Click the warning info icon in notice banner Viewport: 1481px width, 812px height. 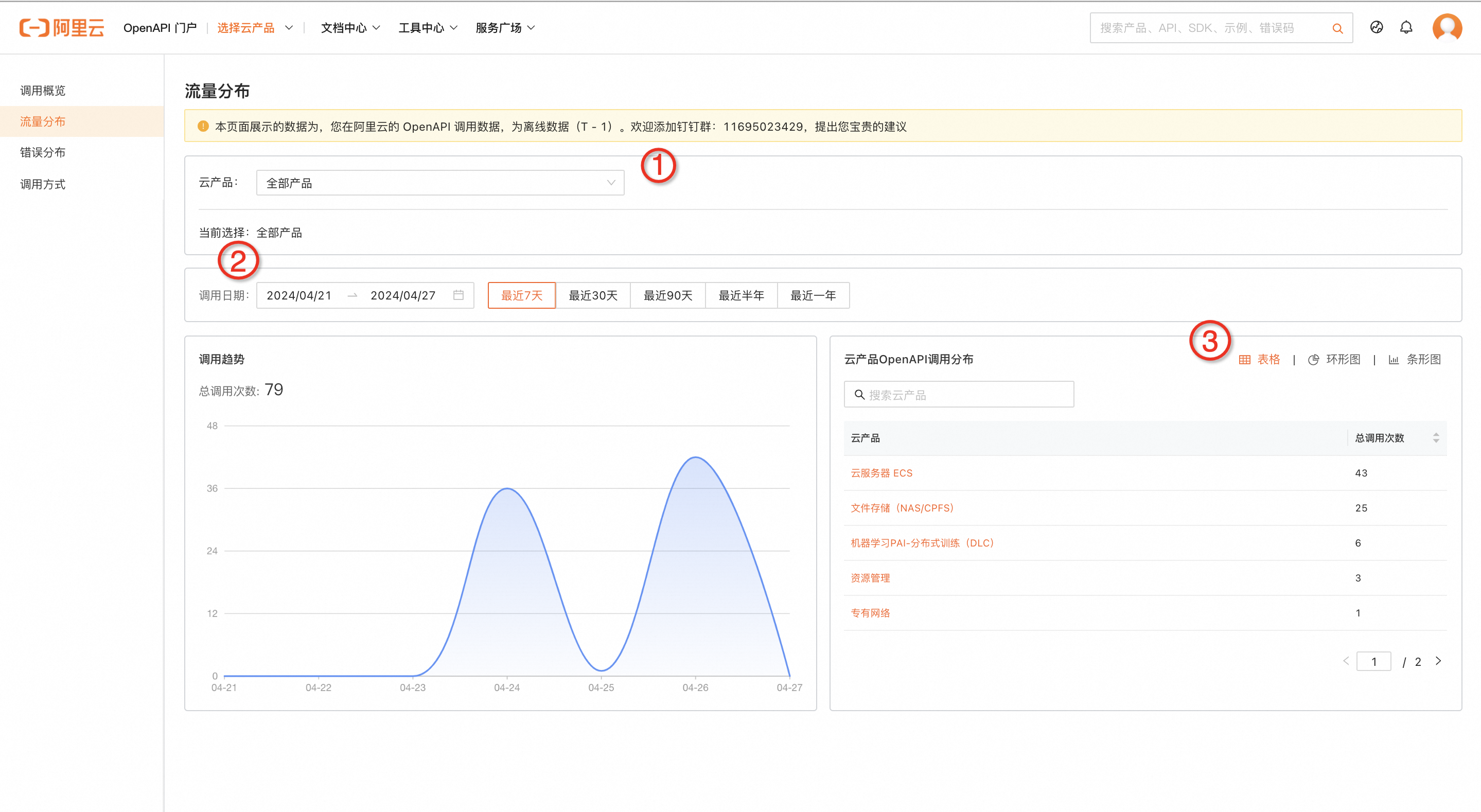(x=203, y=126)
